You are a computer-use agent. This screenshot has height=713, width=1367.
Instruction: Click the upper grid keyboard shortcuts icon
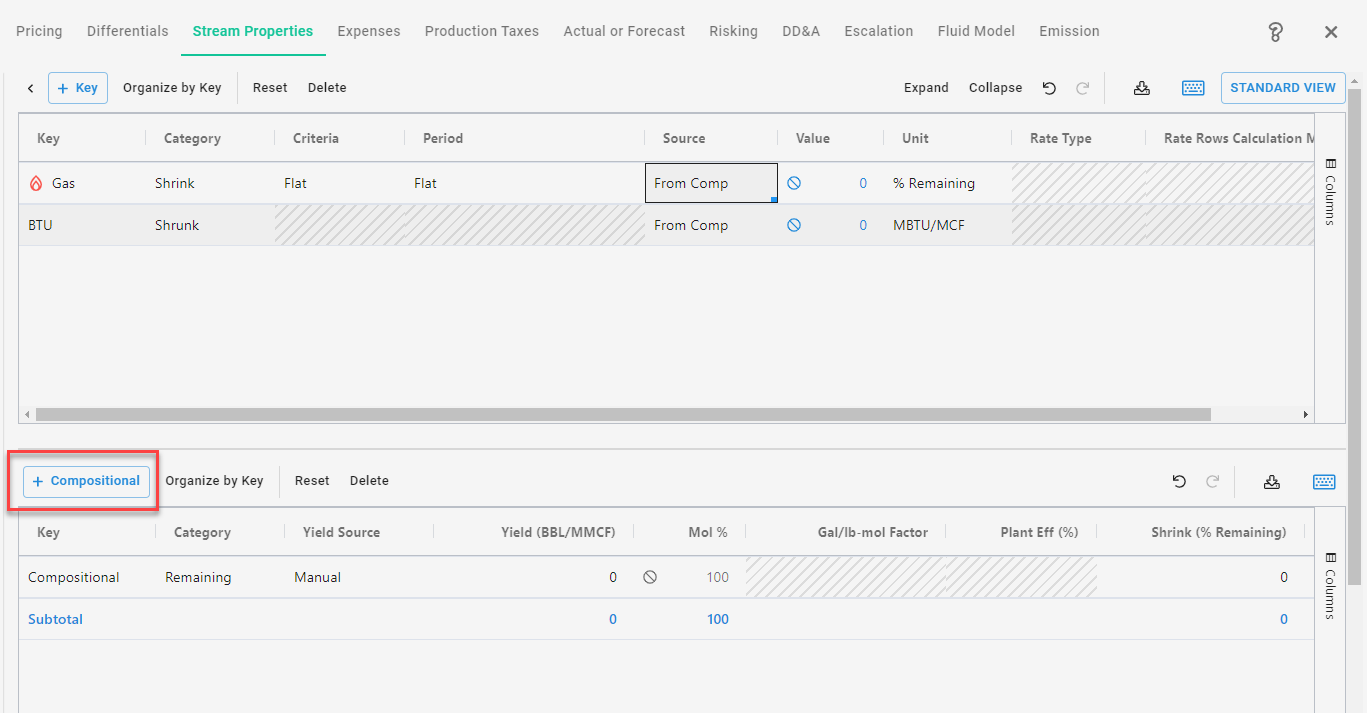[x=1192, y=88]
